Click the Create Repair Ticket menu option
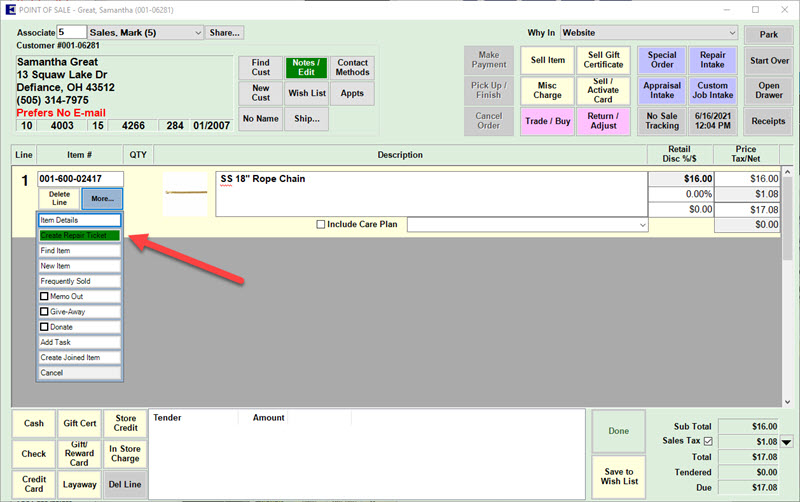This screenshot has height=502, width=800. point(79,235)
